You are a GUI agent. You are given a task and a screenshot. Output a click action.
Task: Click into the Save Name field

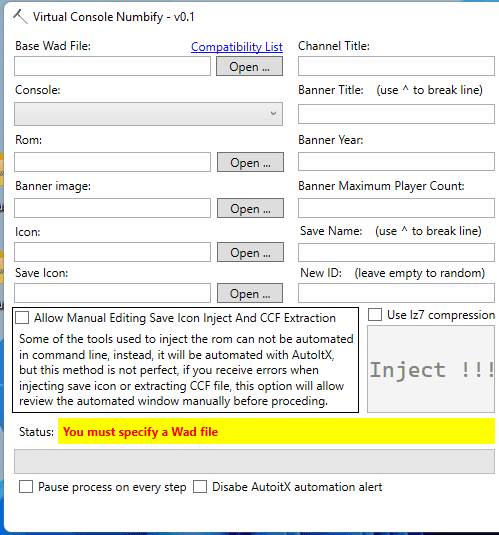[396, 252]
